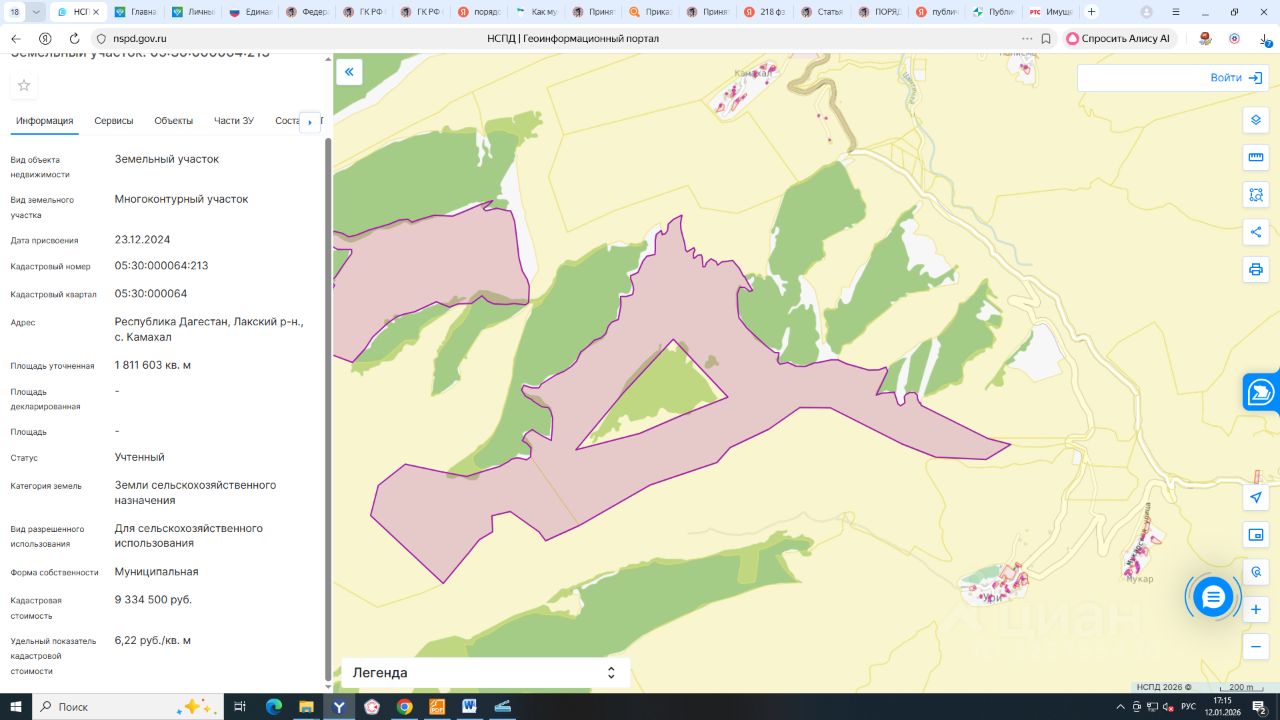Viewport: 1280px width, 720px height.
Task: Activate the area selection search tool
Action: pyautogui.click(x=1256, y=194)
